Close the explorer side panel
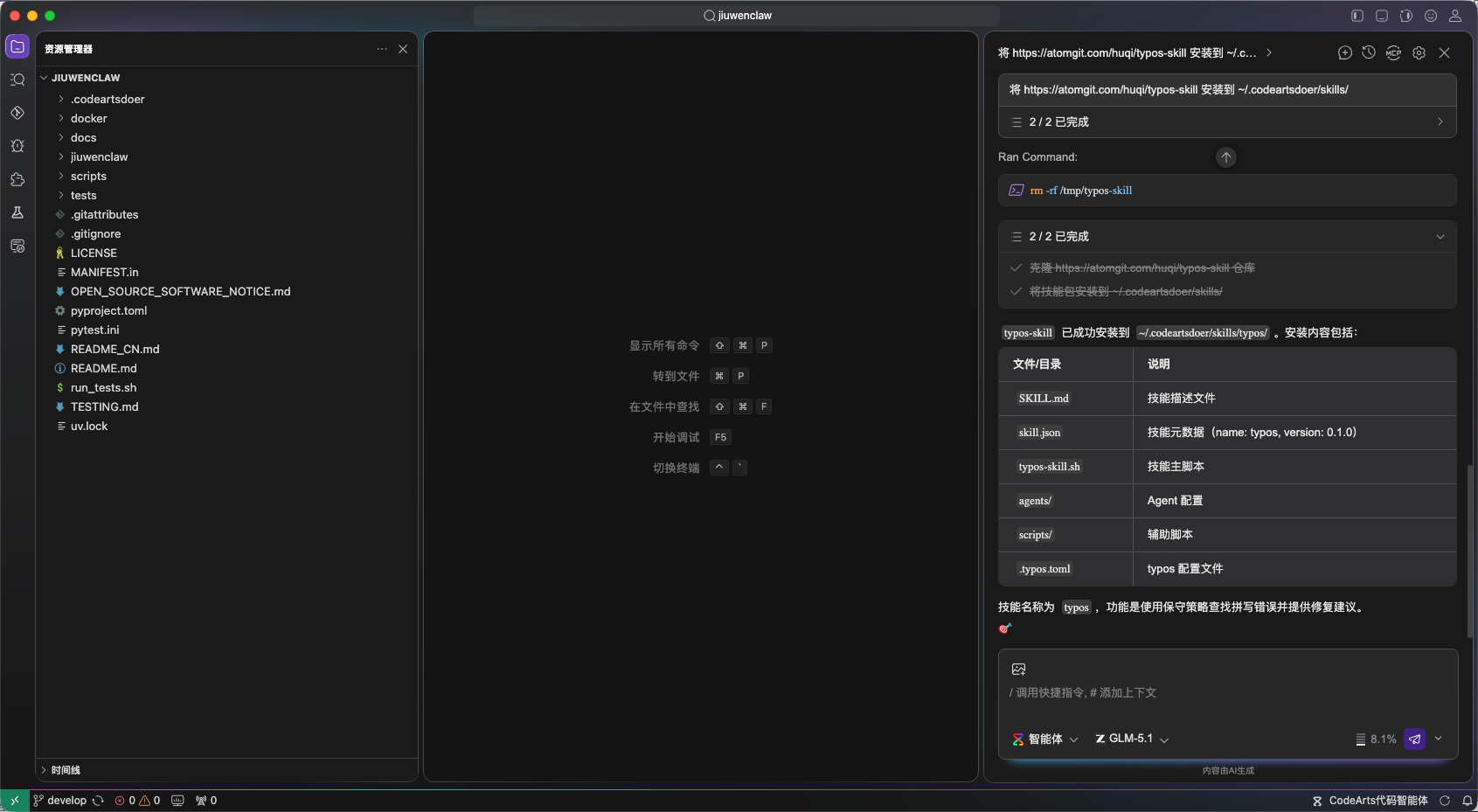The image size is (1478, 812). pyautogui.click(x=403, y=49)
